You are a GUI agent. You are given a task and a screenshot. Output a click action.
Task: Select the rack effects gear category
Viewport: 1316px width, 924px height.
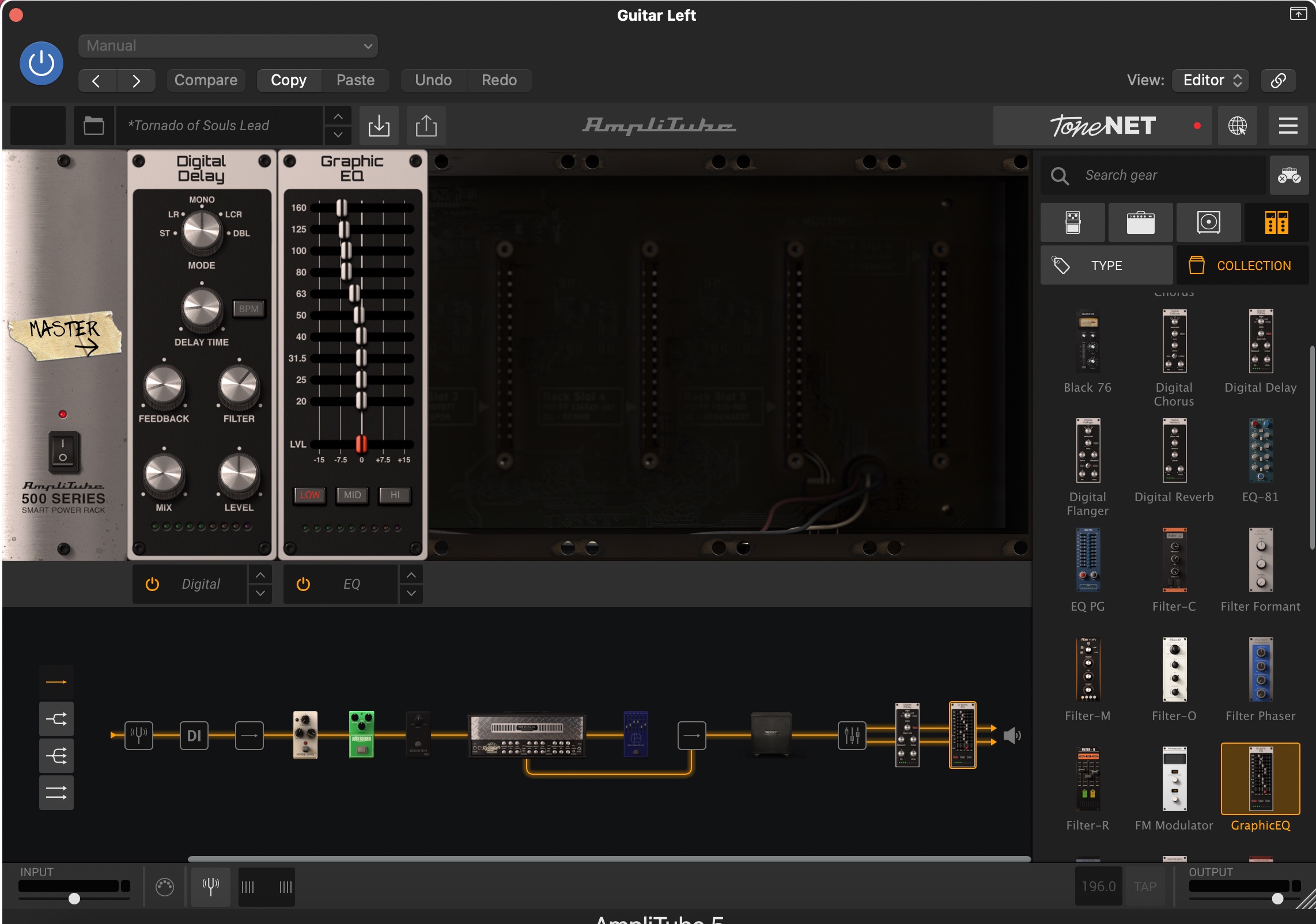[x=1276, y=222]
